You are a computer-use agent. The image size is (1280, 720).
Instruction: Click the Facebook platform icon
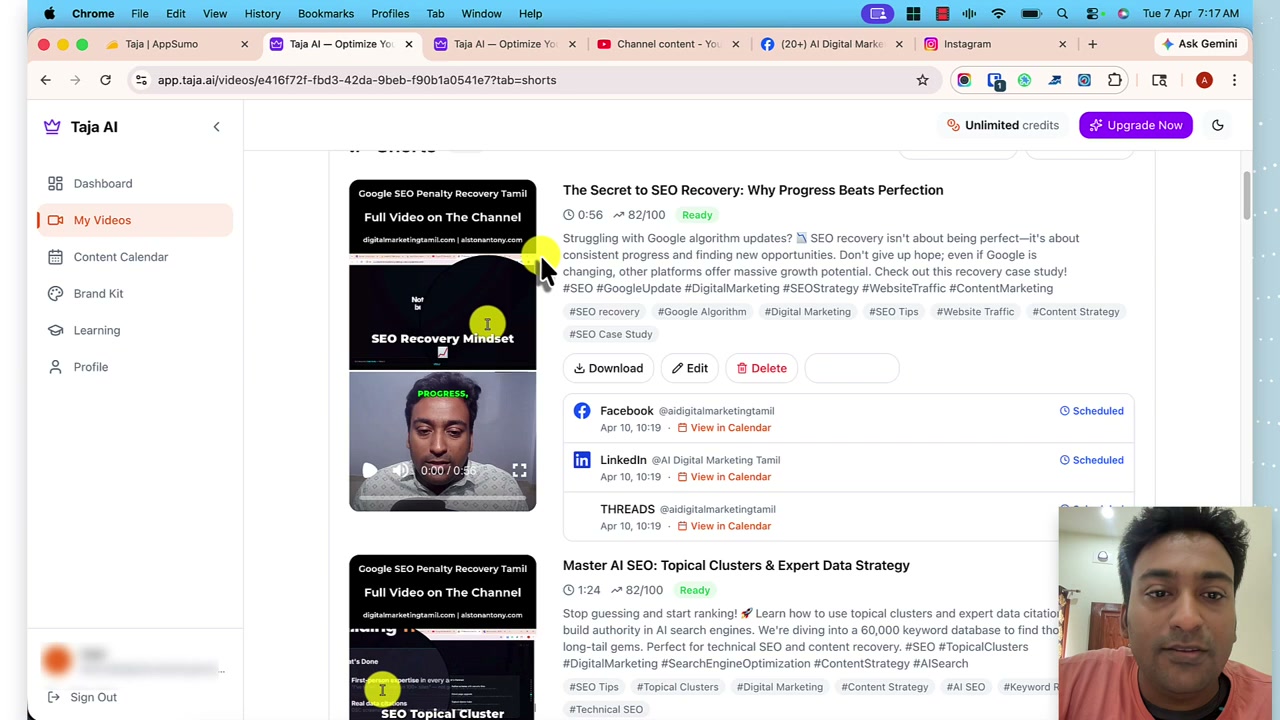coord(582,411)
